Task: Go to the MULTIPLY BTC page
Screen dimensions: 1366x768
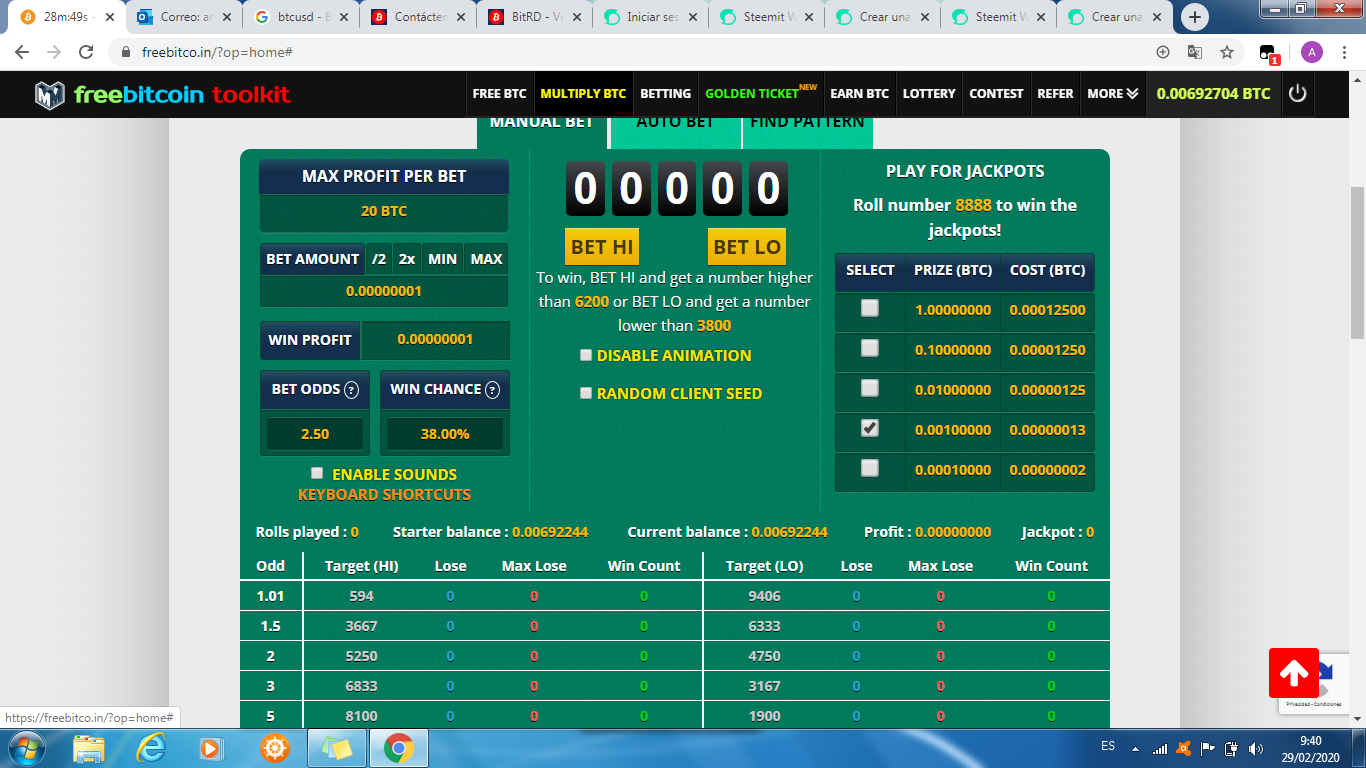Action: click(x=583, y=94)
